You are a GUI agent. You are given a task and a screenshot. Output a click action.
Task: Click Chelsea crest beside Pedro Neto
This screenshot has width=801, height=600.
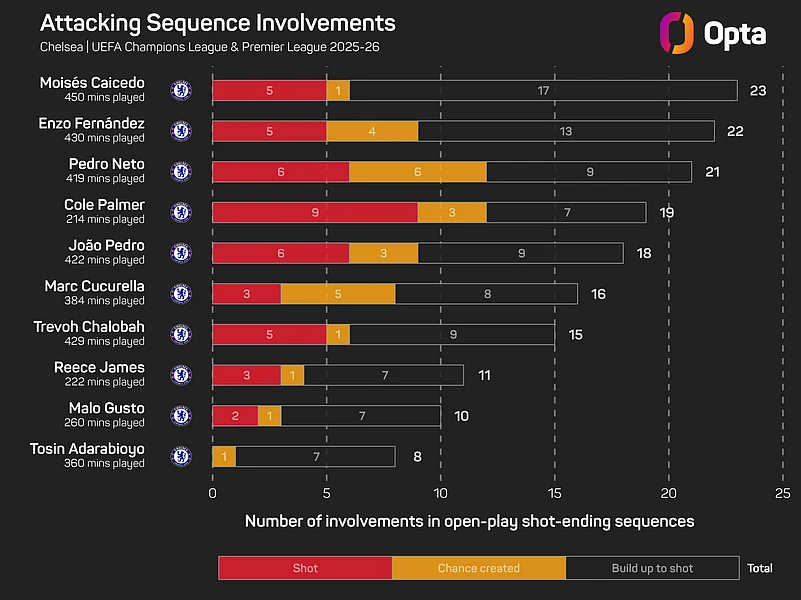pyautogui.click(x=181, y=171)
